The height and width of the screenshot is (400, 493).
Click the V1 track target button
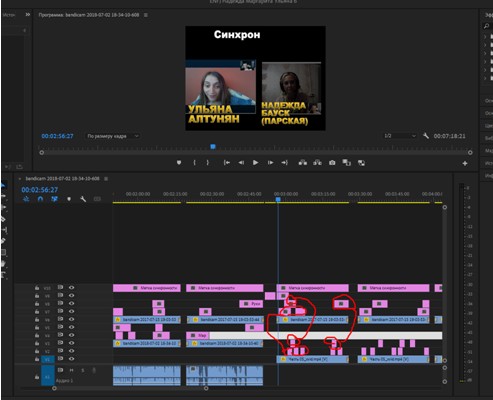[47, 359]
